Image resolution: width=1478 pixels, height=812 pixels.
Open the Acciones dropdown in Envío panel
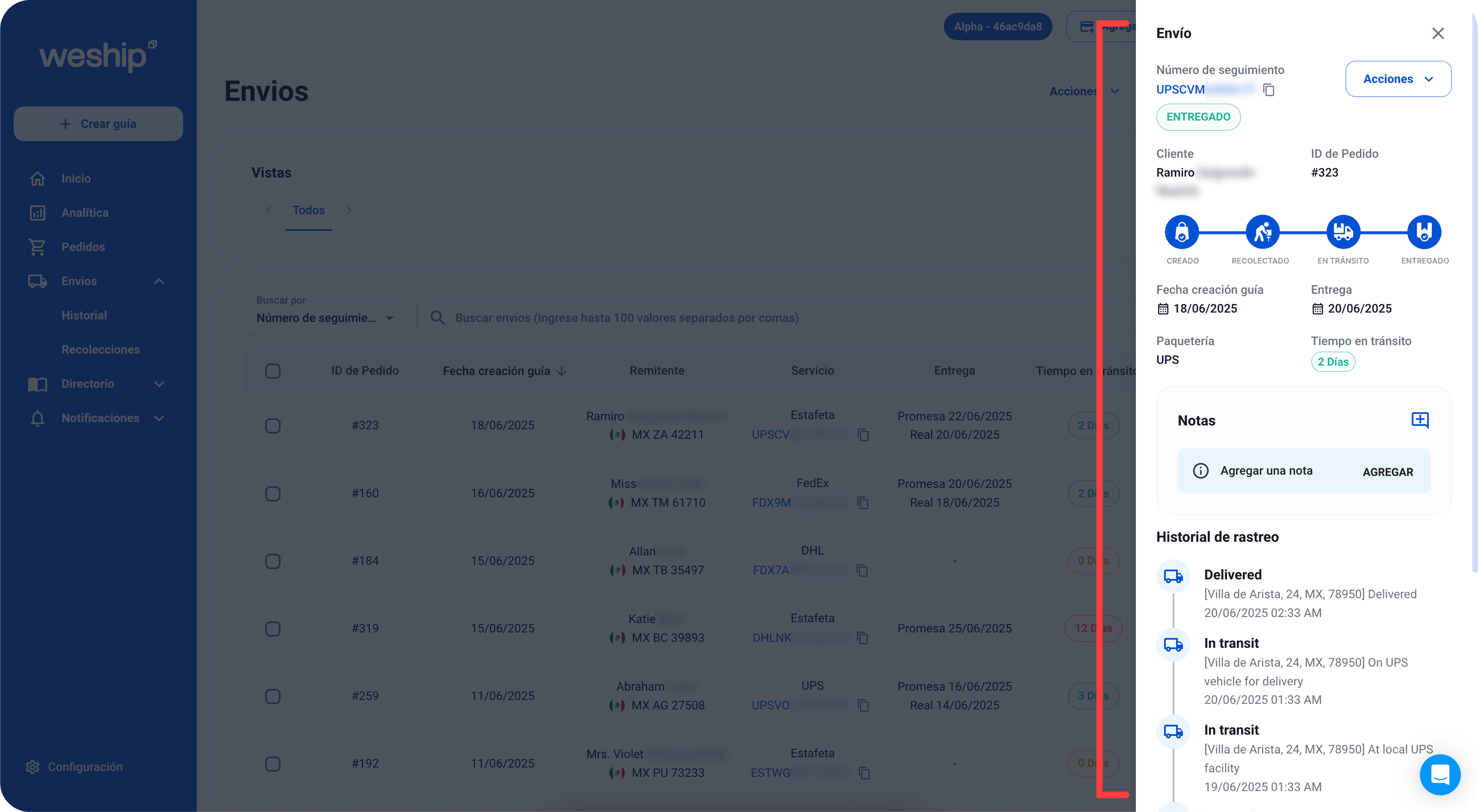1398,79
